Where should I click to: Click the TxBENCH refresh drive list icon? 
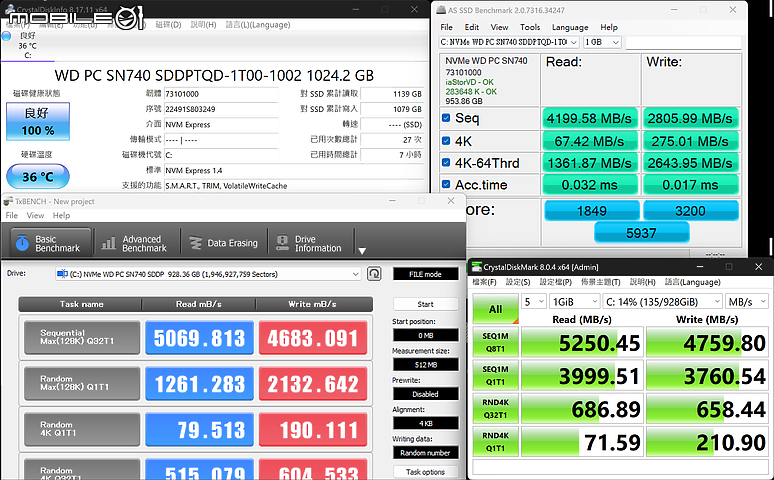tap(374, 274)
